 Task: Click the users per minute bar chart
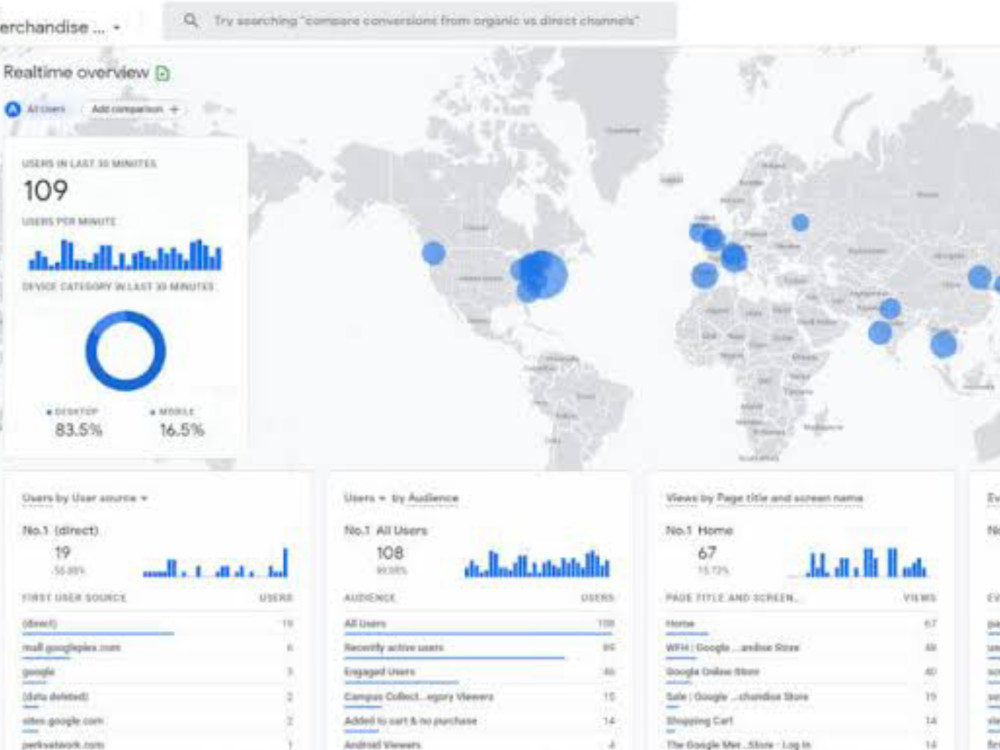tap(125, 254)
